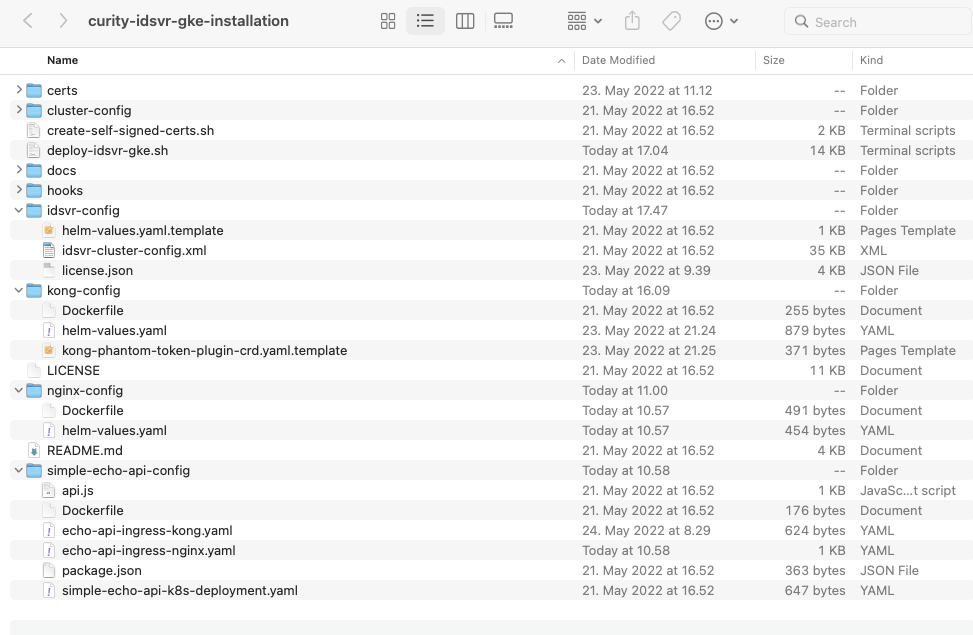Open the Share menu icon

[x=631, y=20]
